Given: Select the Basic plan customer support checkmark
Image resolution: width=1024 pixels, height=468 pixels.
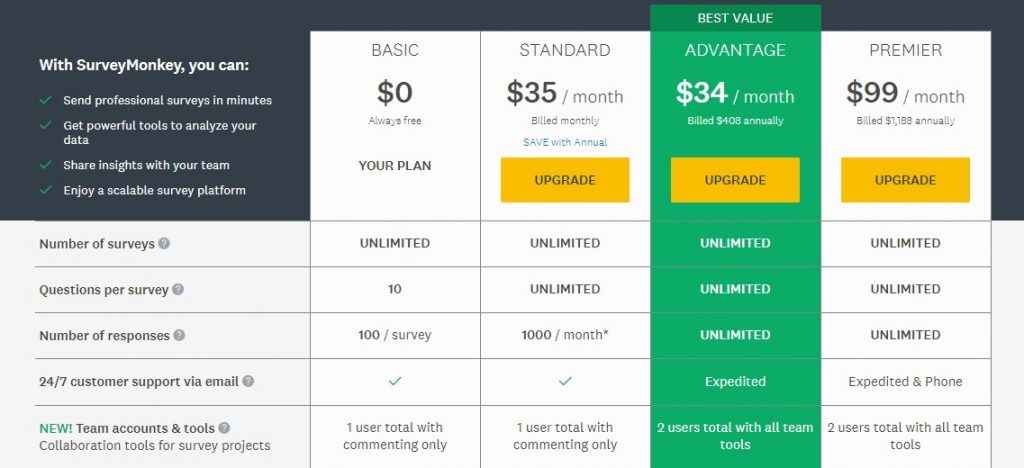Looking at the screenshot, I should tap(395, 381).
